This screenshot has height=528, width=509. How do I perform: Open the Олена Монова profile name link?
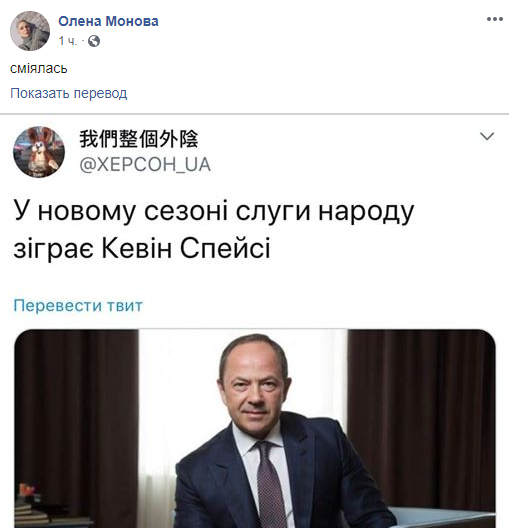tap(108, 21)
